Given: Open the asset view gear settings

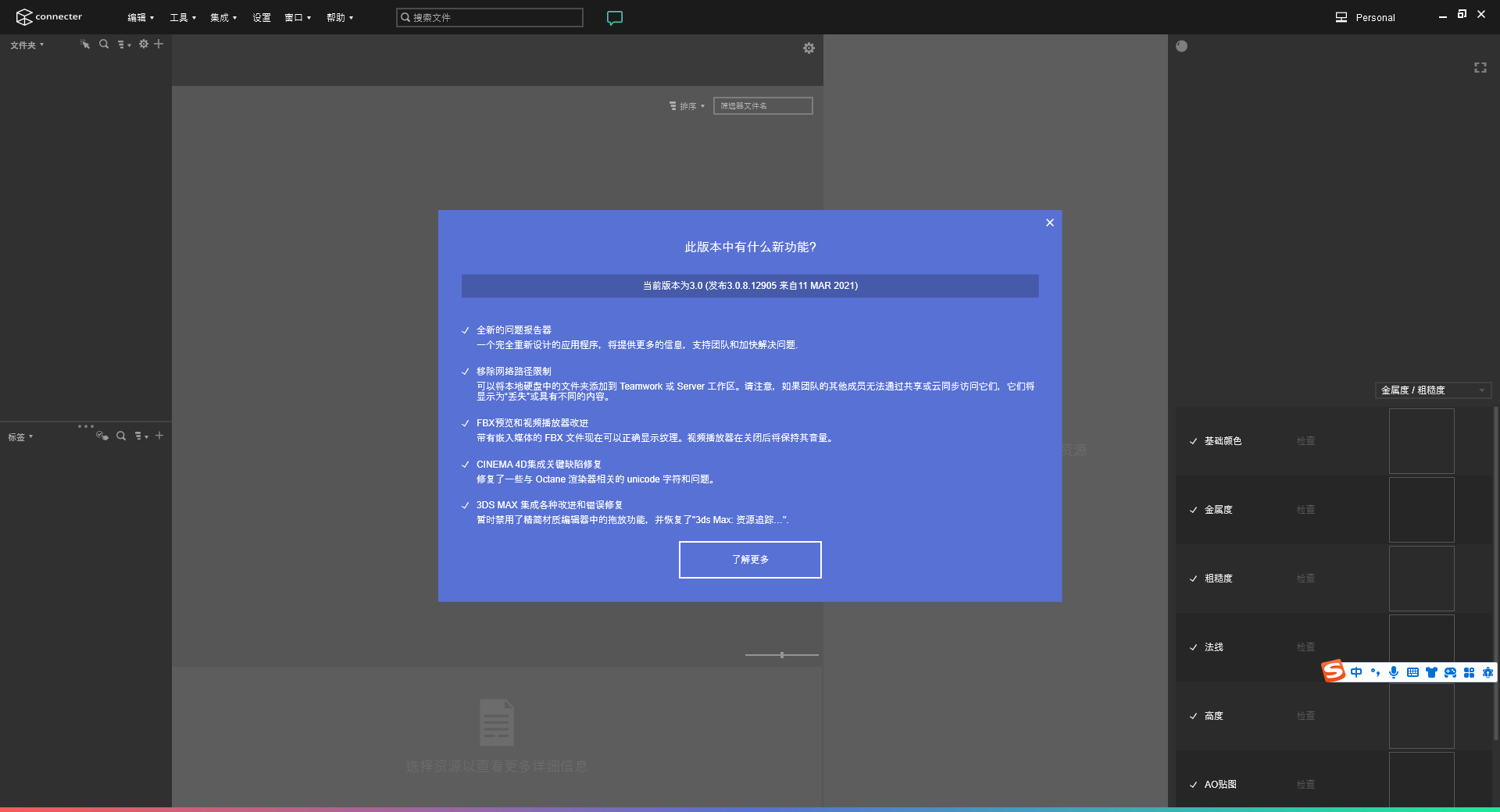Looking at the screenshot, I should pyautogui.click(x=809, y=48).
